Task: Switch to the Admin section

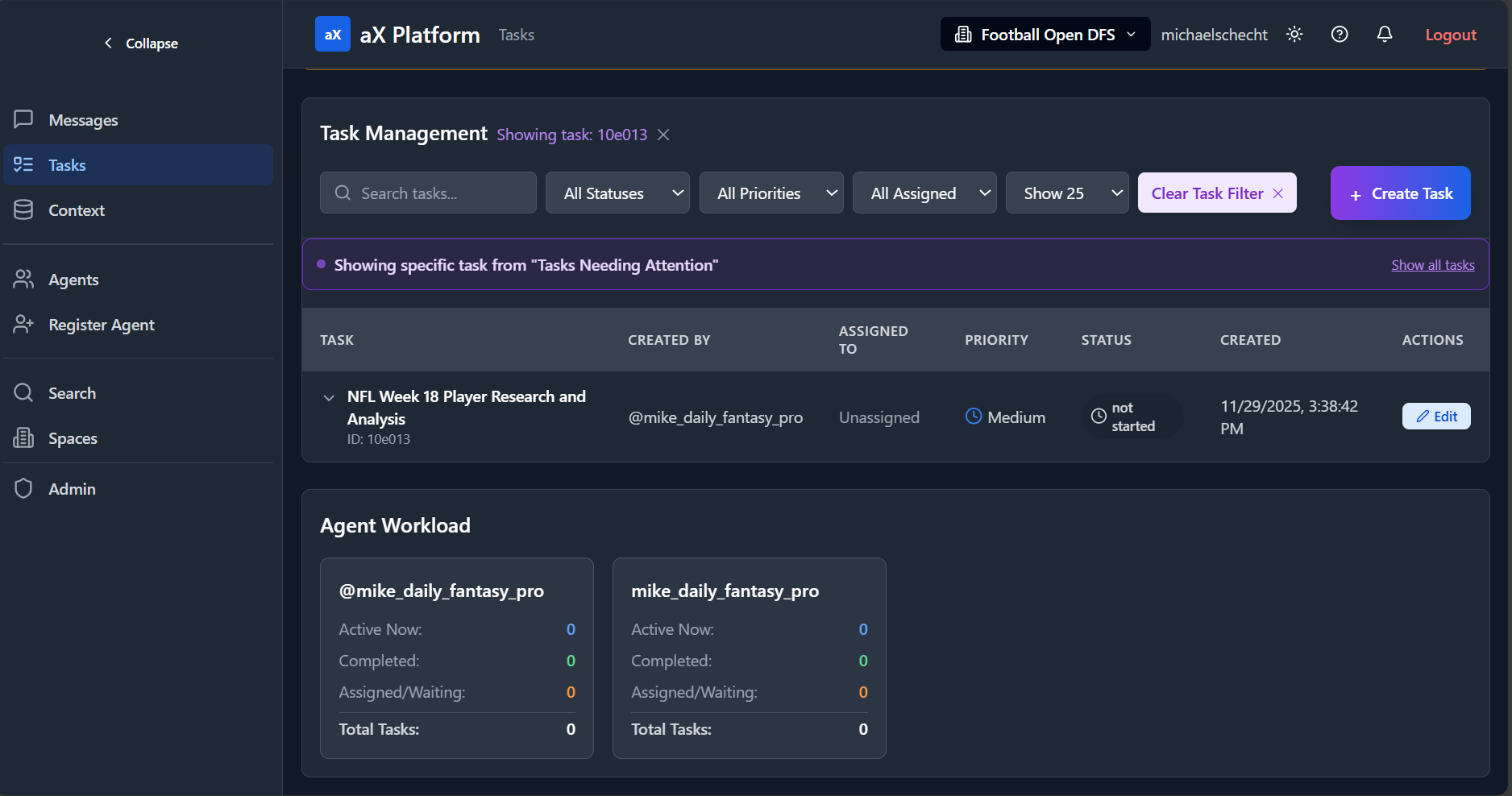Action: click(72, 488)
